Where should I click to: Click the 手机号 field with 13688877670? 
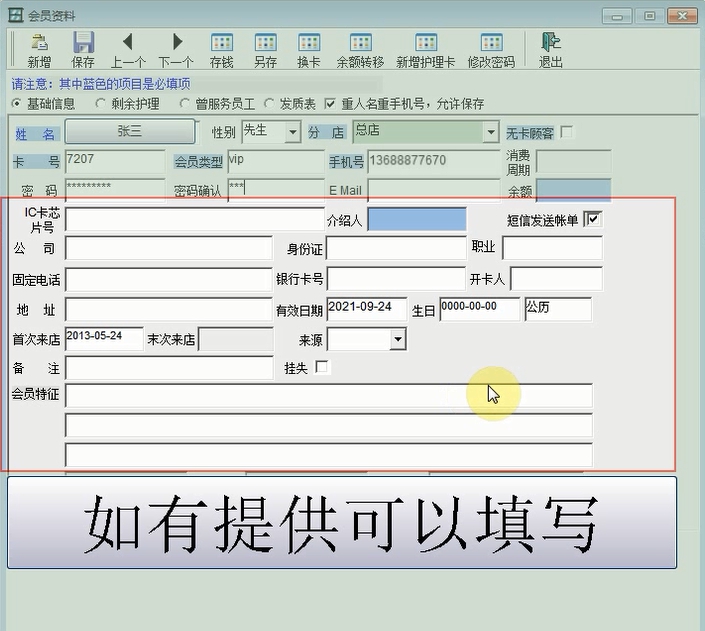tap(434, 161)
